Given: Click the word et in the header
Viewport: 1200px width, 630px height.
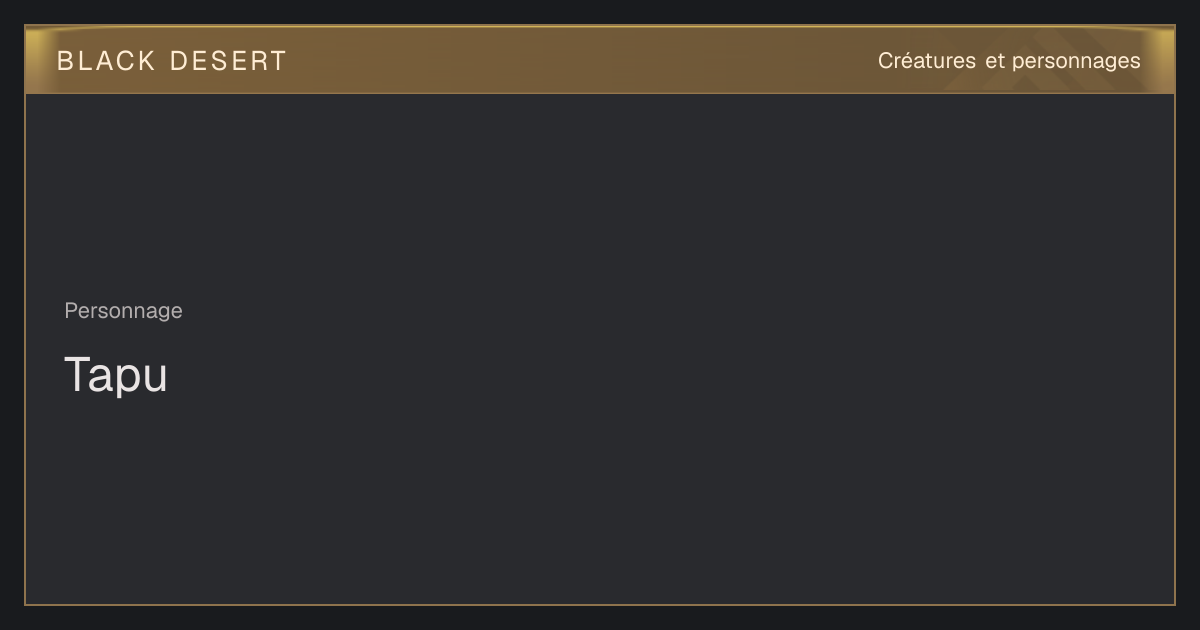Looking at the screenshot, I should tap(994, 61).
